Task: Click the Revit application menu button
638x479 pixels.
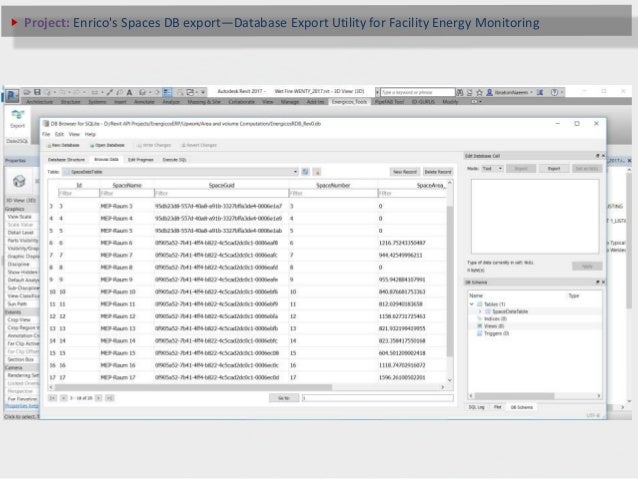Action: pyautogui.click(x=11, y=96)
